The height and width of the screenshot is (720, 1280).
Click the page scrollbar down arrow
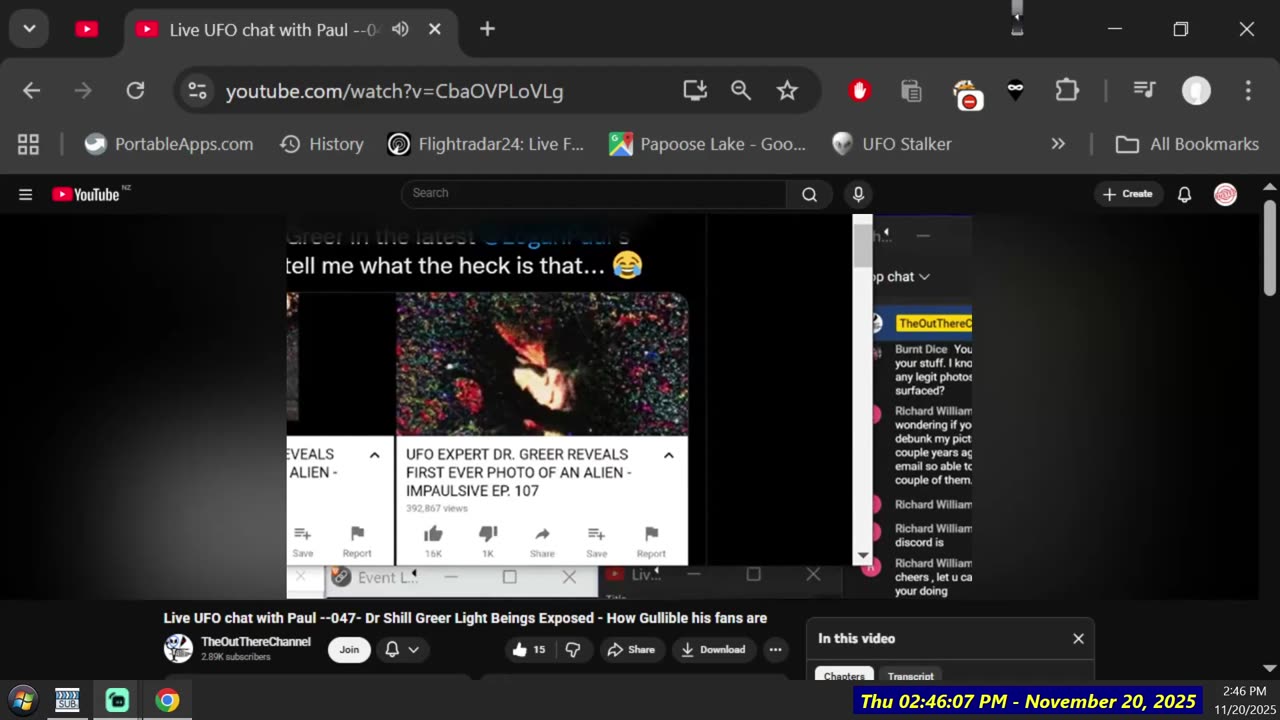[1270, 668]
